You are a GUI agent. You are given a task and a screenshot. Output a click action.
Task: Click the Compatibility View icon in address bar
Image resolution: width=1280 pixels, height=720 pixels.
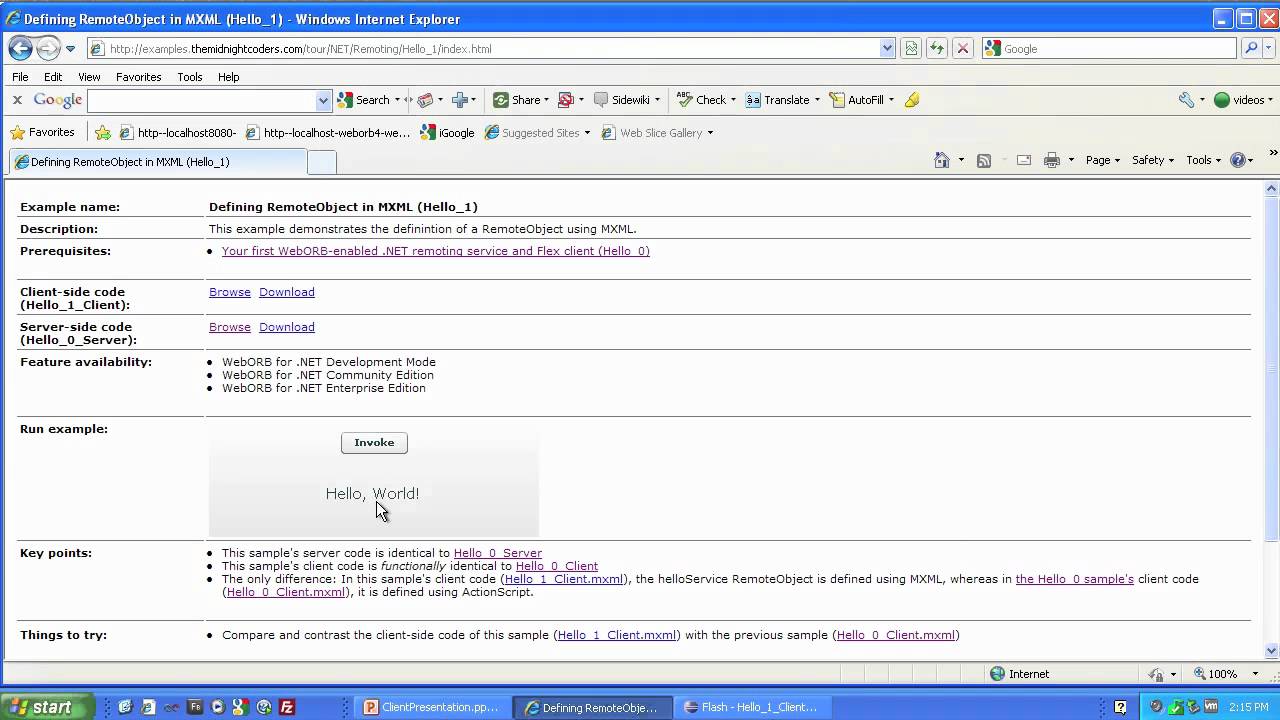910,48
